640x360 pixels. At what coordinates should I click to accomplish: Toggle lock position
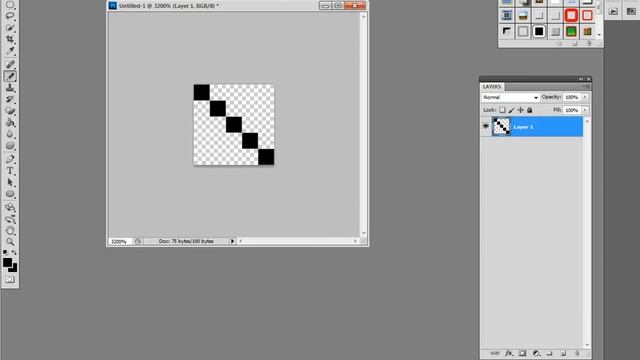pos(520,110)
